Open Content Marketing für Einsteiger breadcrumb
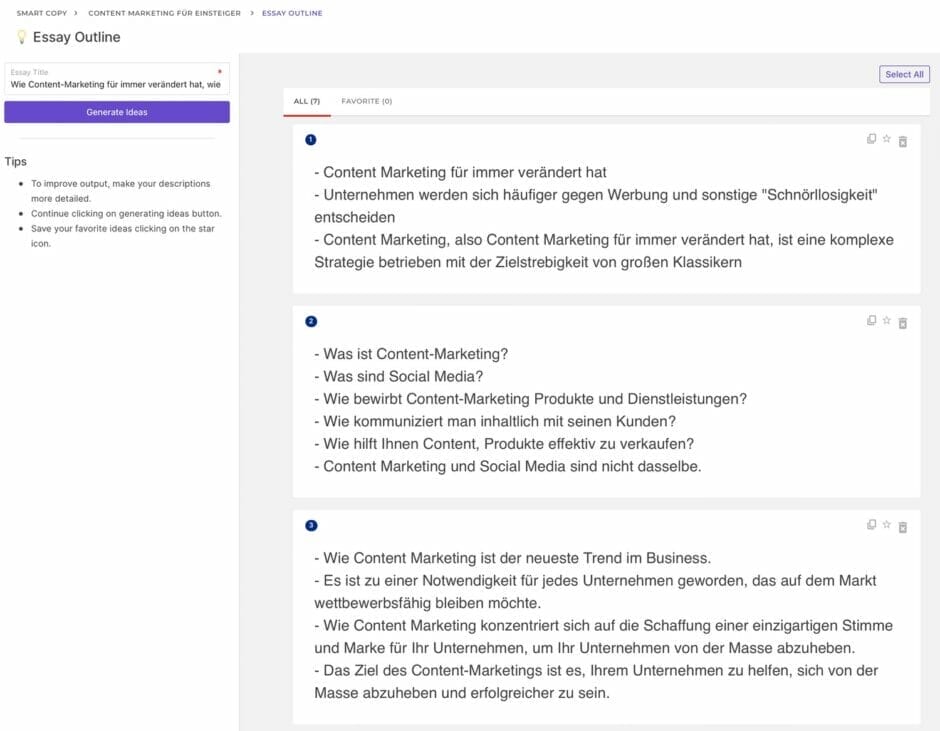 point(164,13)
